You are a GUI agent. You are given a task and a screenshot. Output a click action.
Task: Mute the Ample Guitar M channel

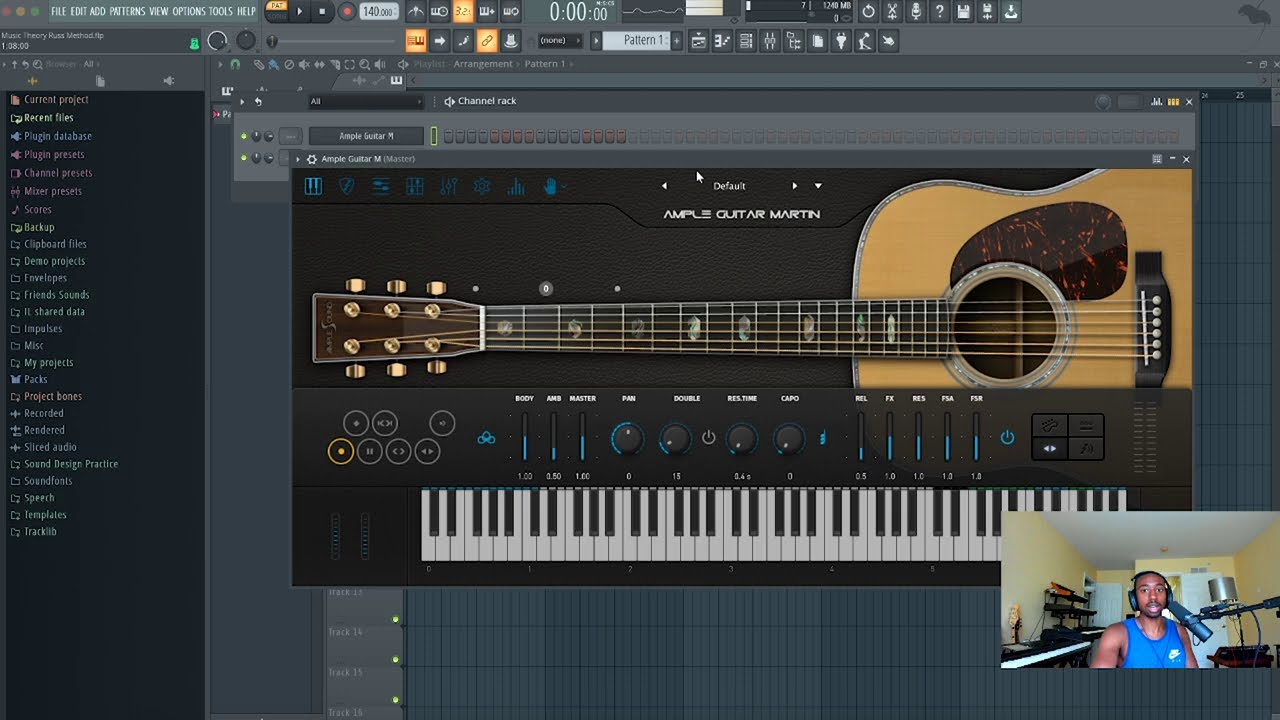click(243, 136)
